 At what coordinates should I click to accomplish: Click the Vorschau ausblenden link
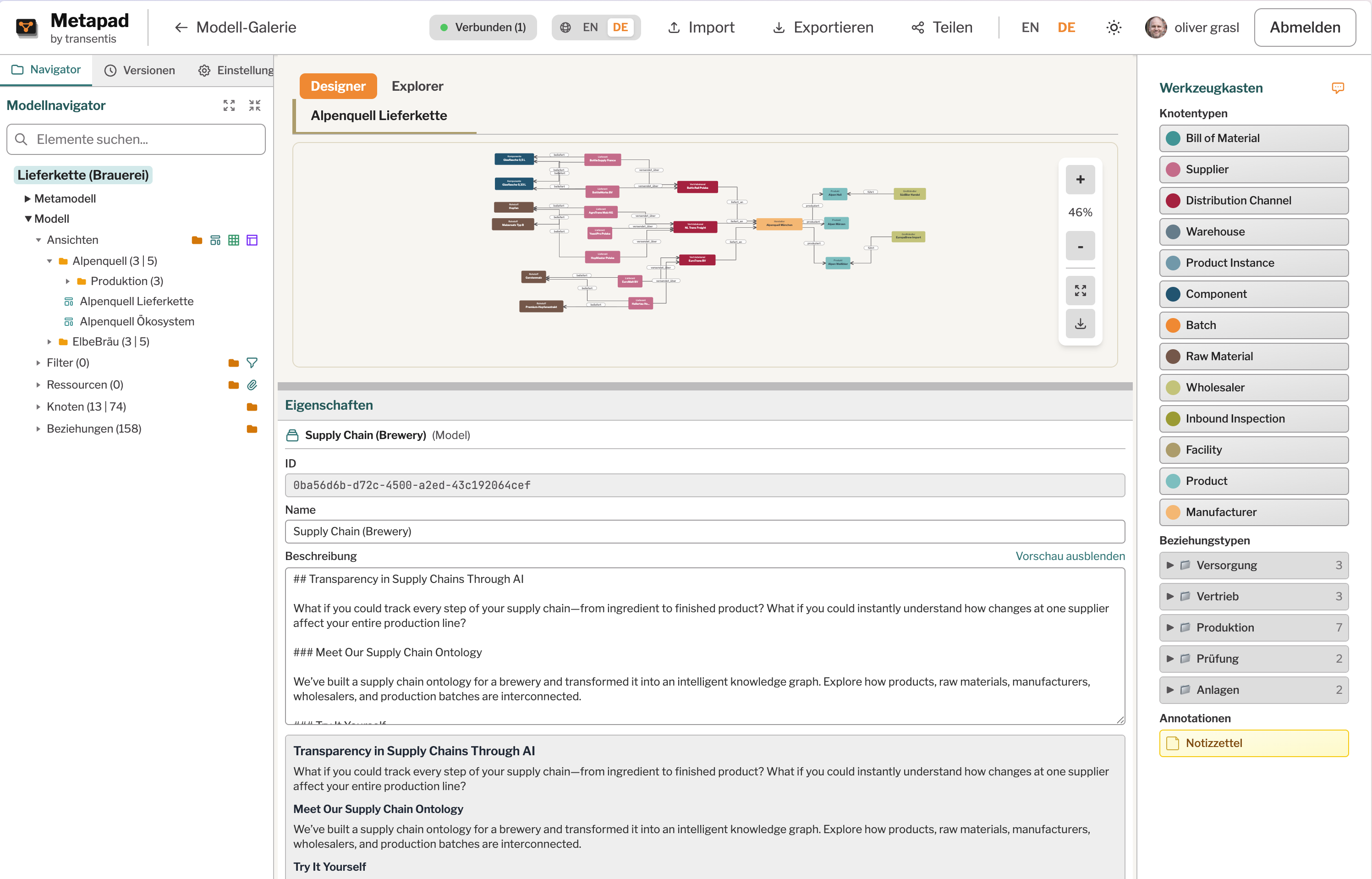pos(1070,556)
